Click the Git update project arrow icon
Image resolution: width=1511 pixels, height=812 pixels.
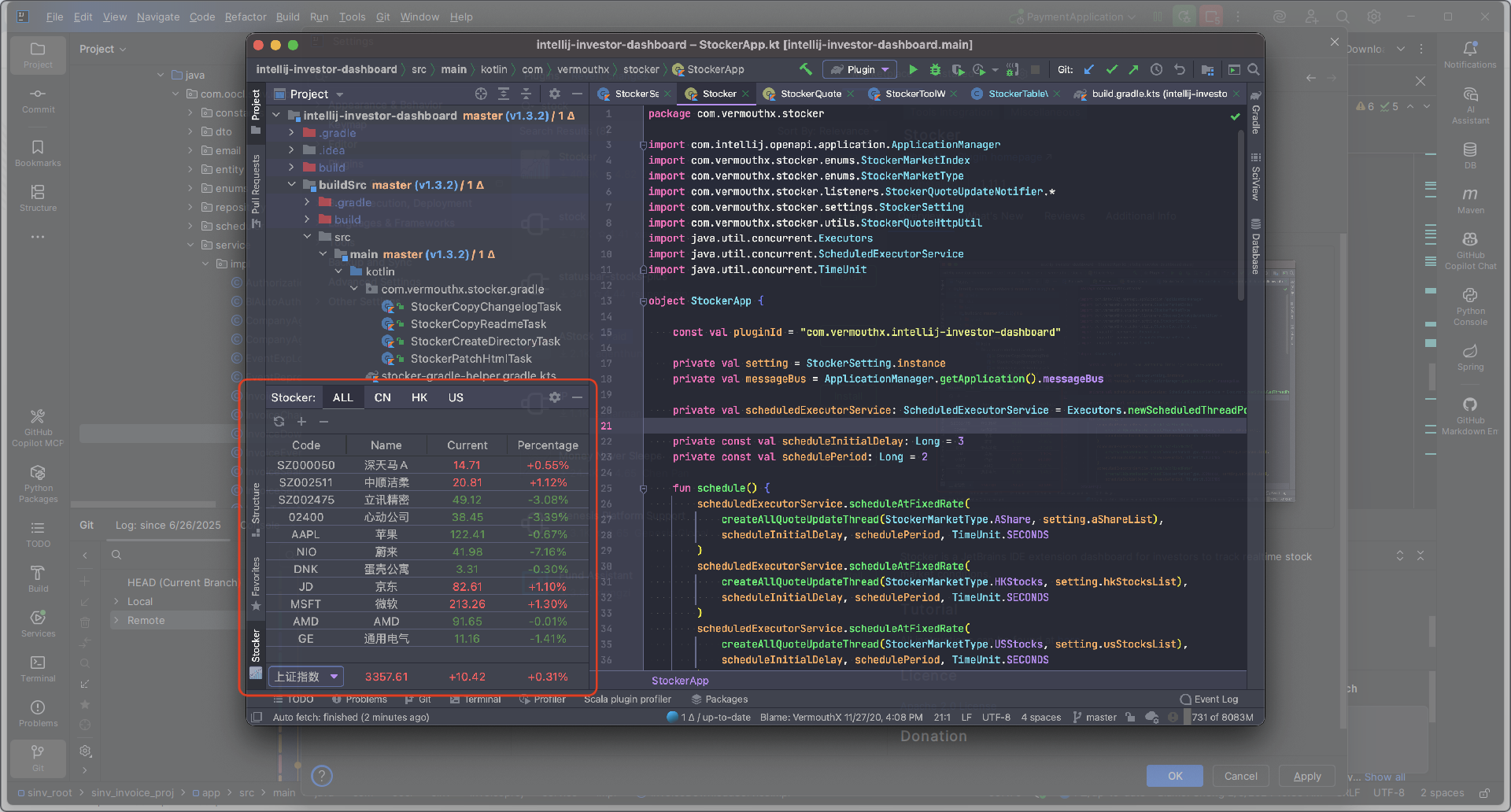pos(1089,69)
